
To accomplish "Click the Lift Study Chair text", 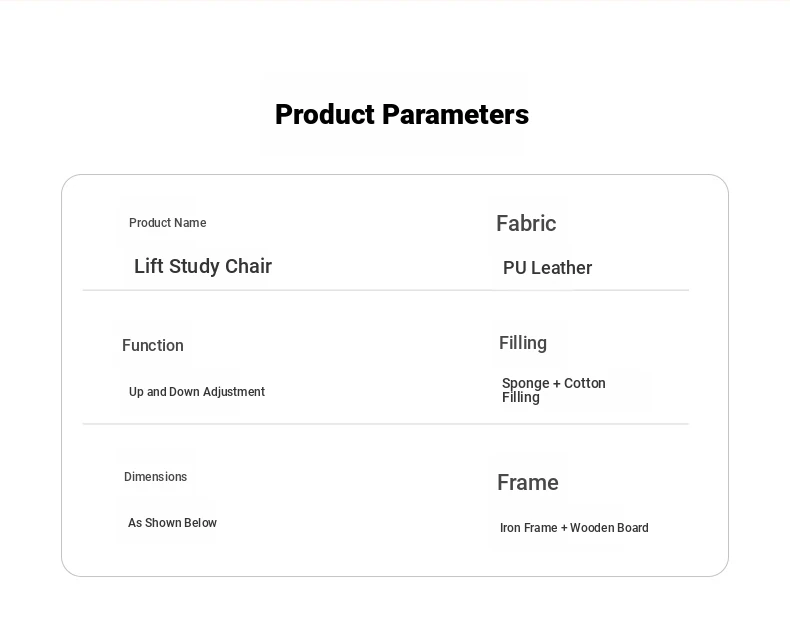I will [x=203, y=266].
